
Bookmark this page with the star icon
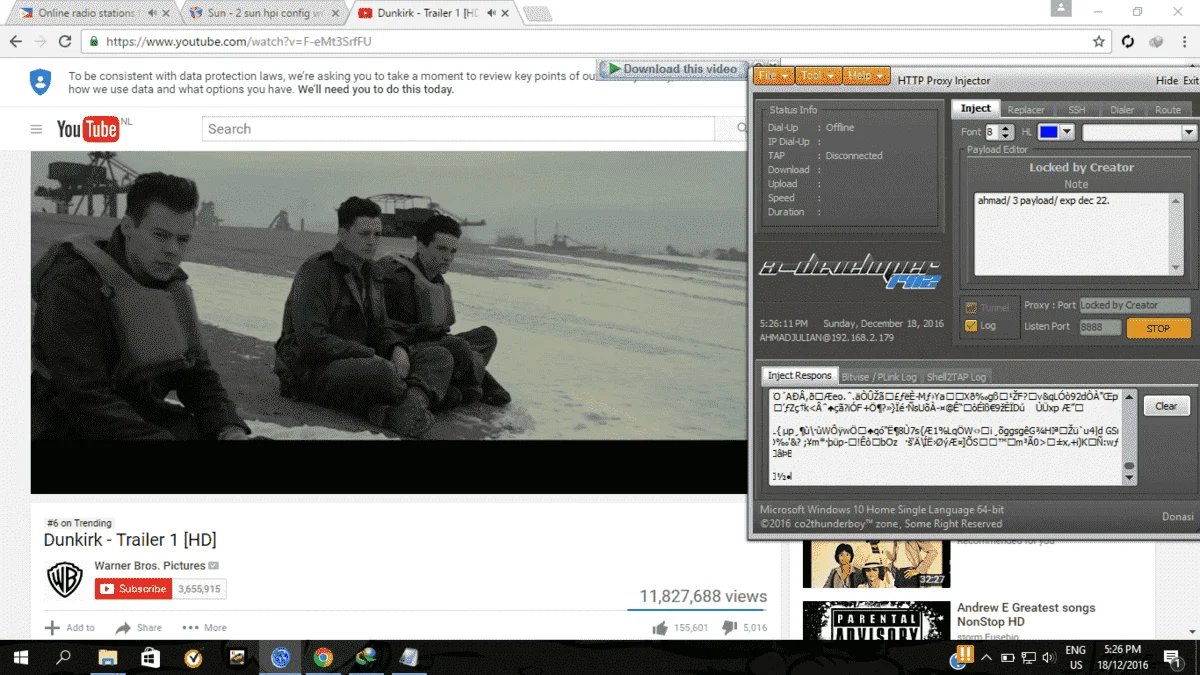(1099, 42)
